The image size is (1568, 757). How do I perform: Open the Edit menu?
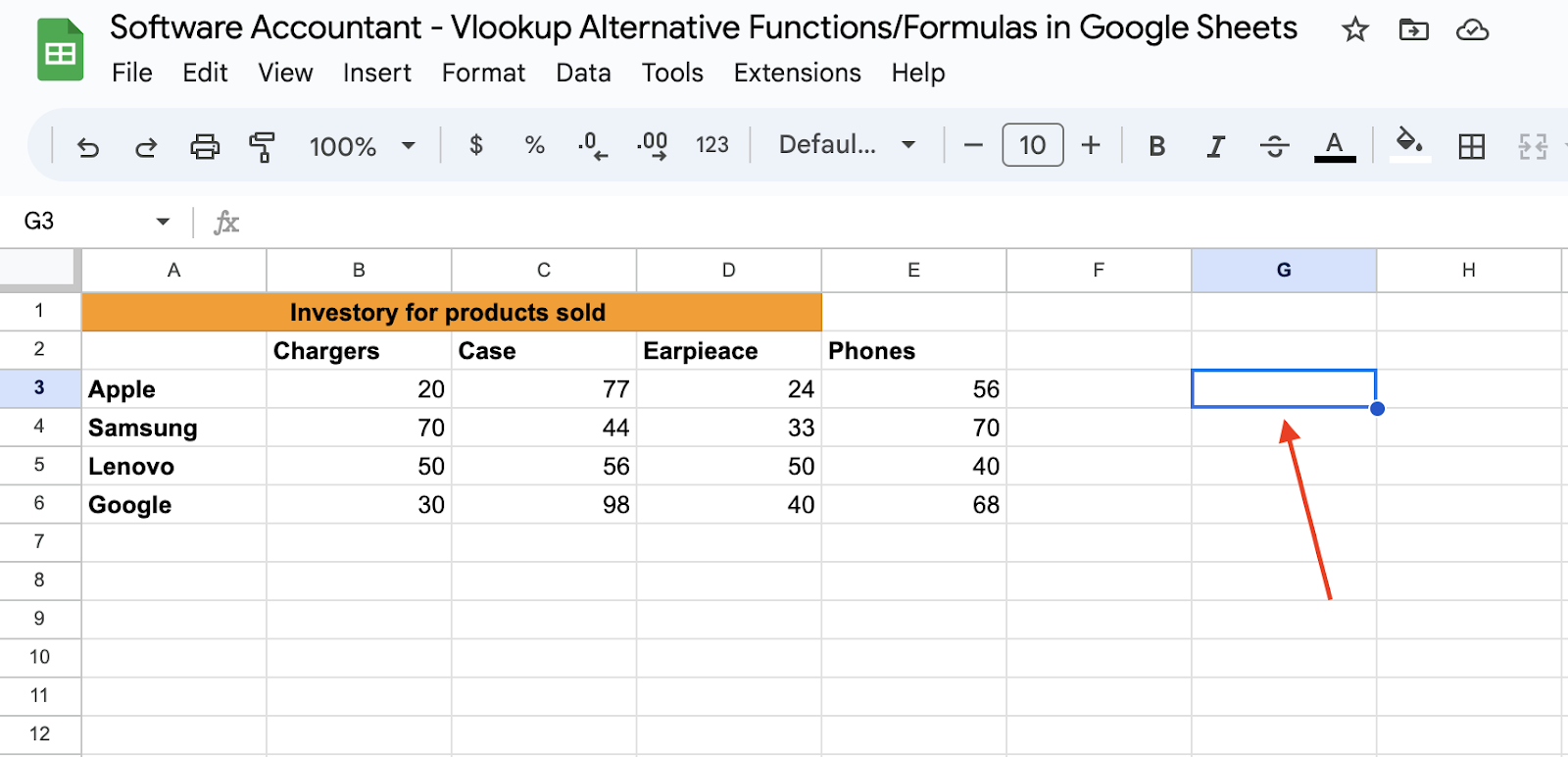[x=205, y=73]
